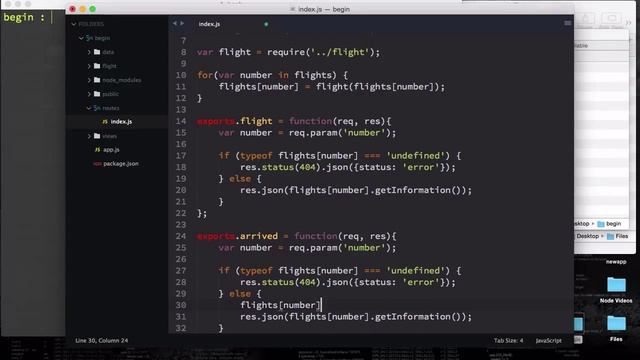Click the public folder icon
The height and width of the screenshot is (360, 640).
point(97,94)
